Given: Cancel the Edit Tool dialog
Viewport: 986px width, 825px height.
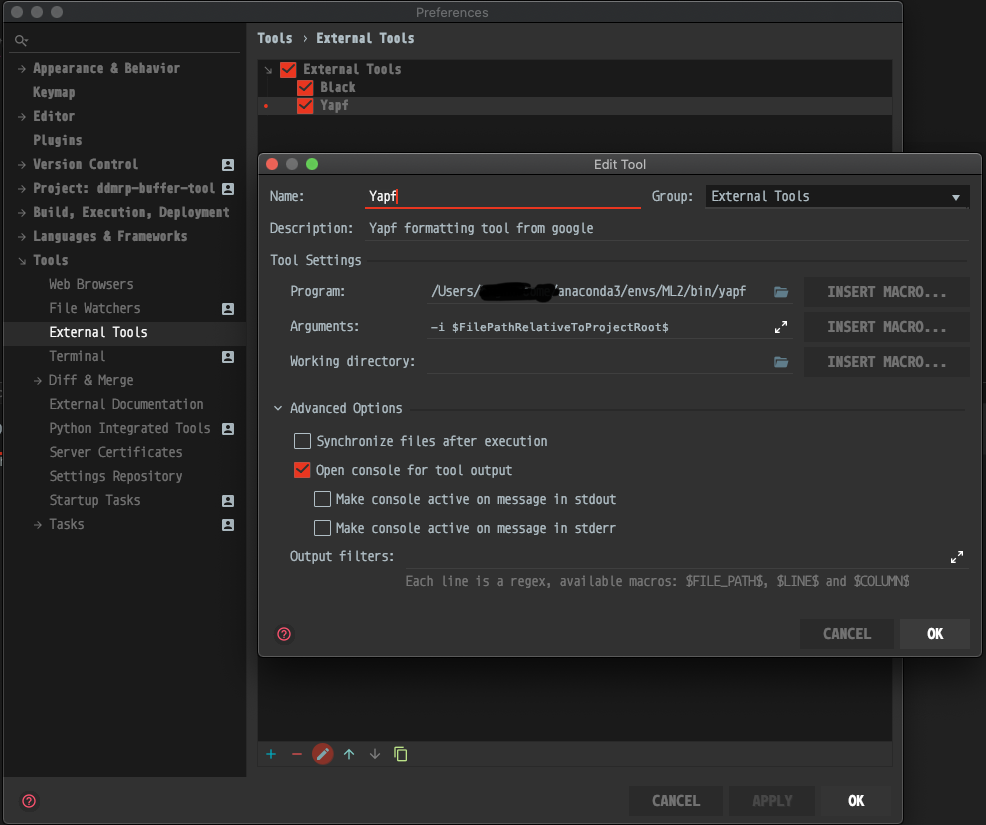Looking at the screenshot, I should [847, 634].
